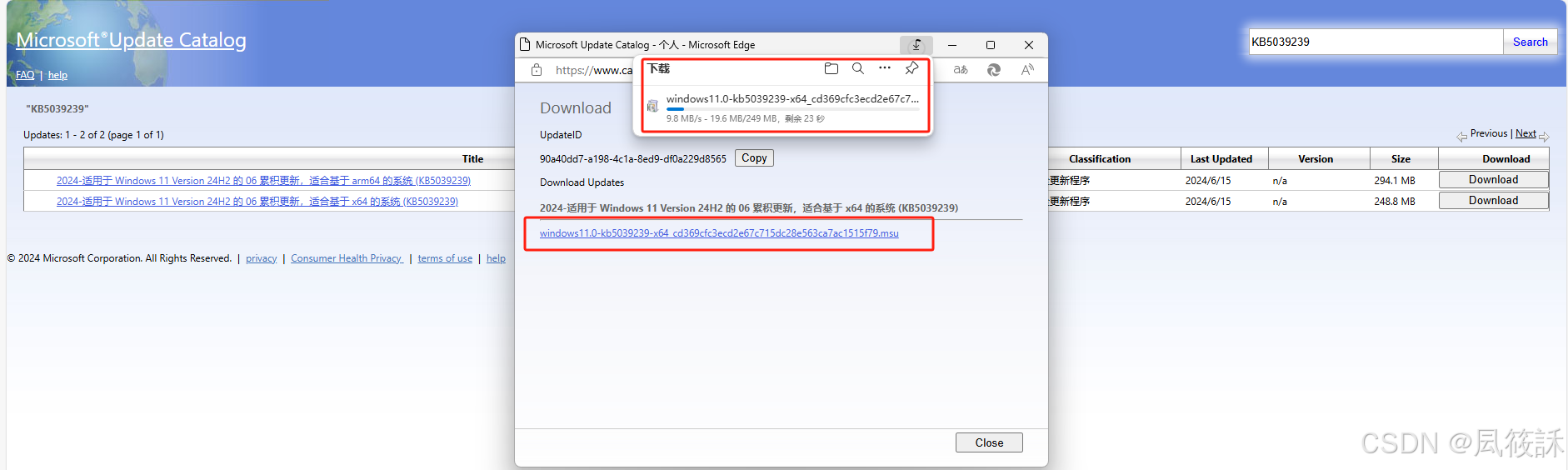This screenshot has width=1568, height=470.
Task: Click the 248.8 MB size cell
Action: point(1395,201)
